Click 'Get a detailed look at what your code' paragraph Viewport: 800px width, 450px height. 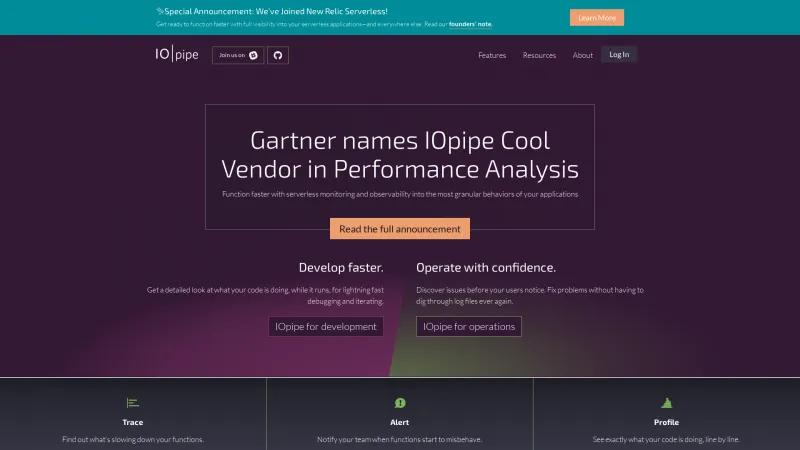(265, 295)
